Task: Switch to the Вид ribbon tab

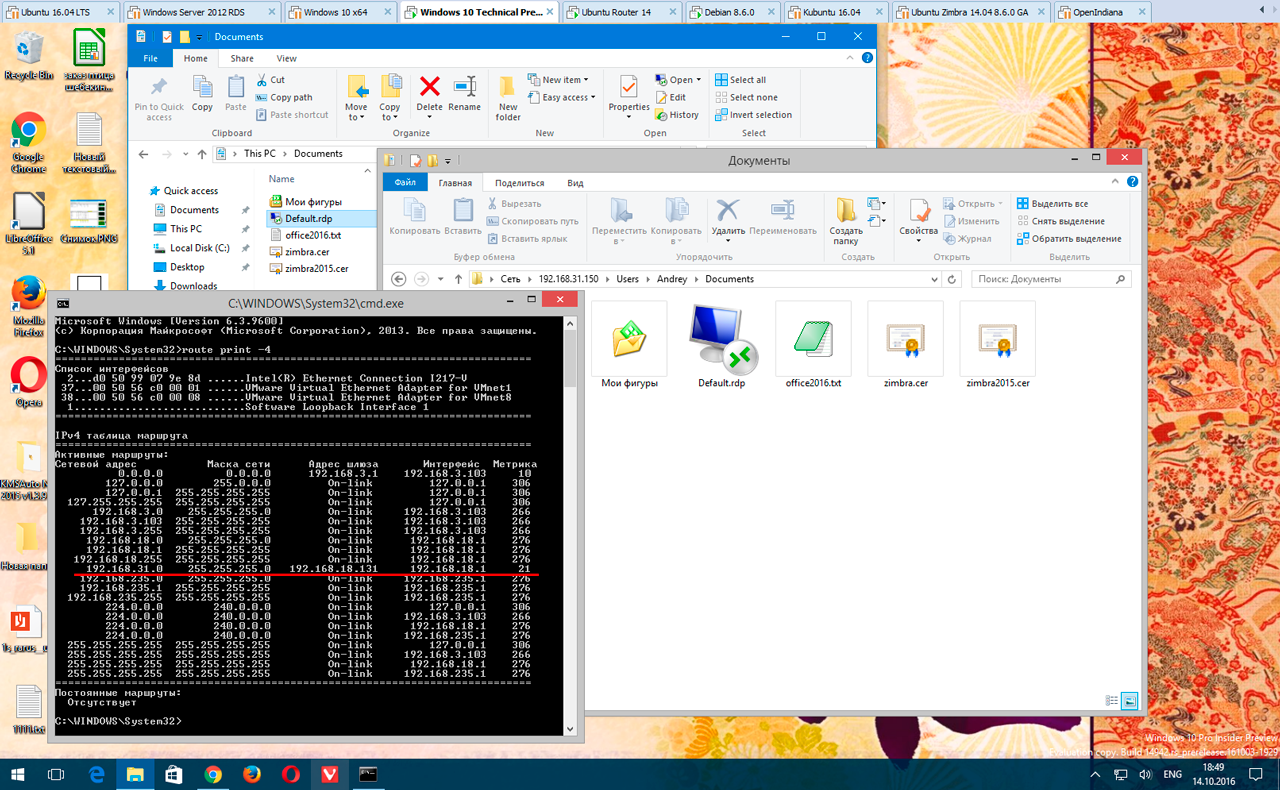Action: 575,183
